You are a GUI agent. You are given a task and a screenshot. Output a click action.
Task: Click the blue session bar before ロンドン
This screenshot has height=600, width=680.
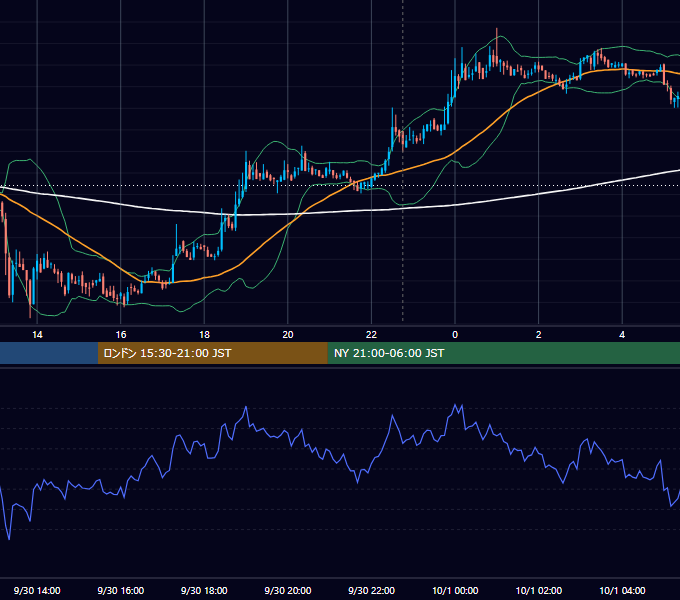coord(49,353)
